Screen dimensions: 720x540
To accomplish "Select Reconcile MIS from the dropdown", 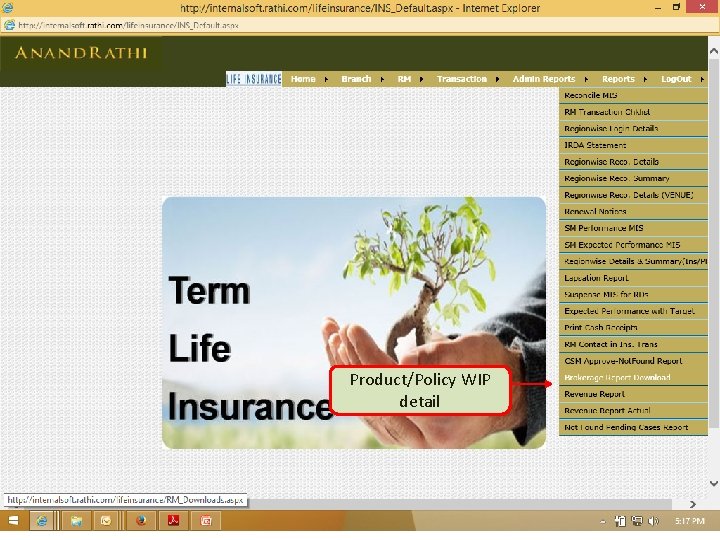I will tap(633, 96).
